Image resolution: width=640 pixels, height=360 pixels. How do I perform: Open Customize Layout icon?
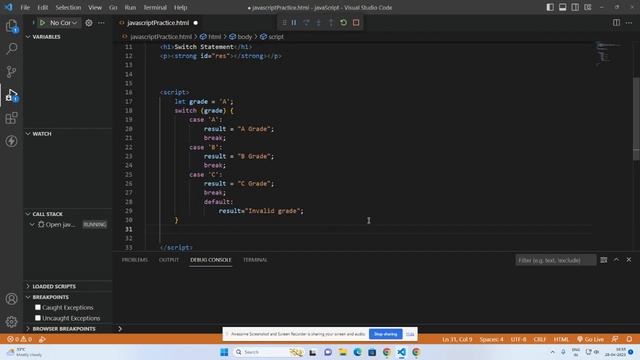pos(588,7)
